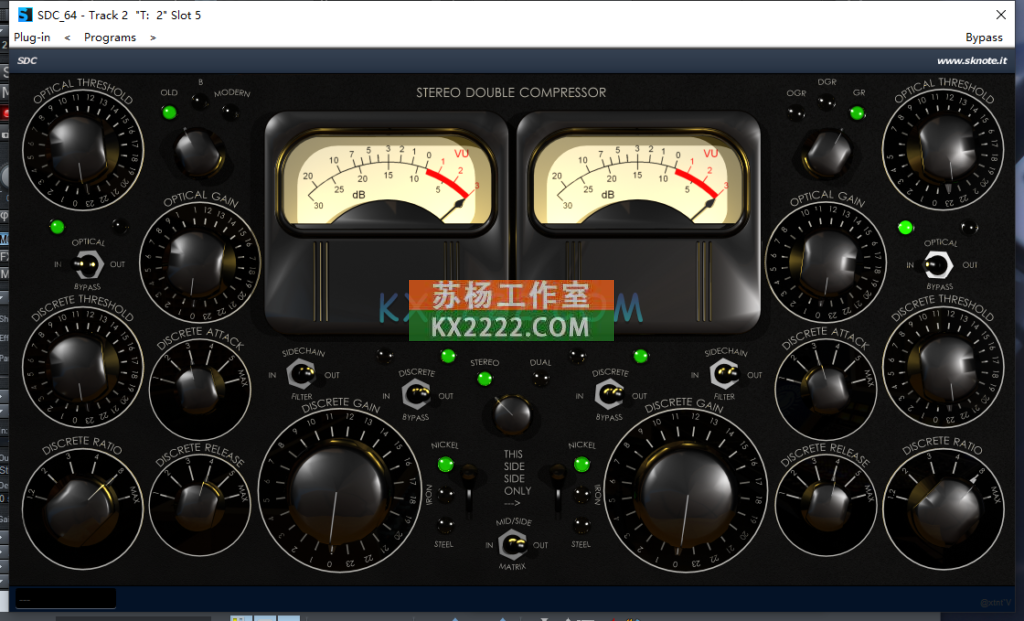The height and width of the screenshot is (621, 1024).
Task: Click the Stereo/Dual selector knob
Action: tap(511, 415)
